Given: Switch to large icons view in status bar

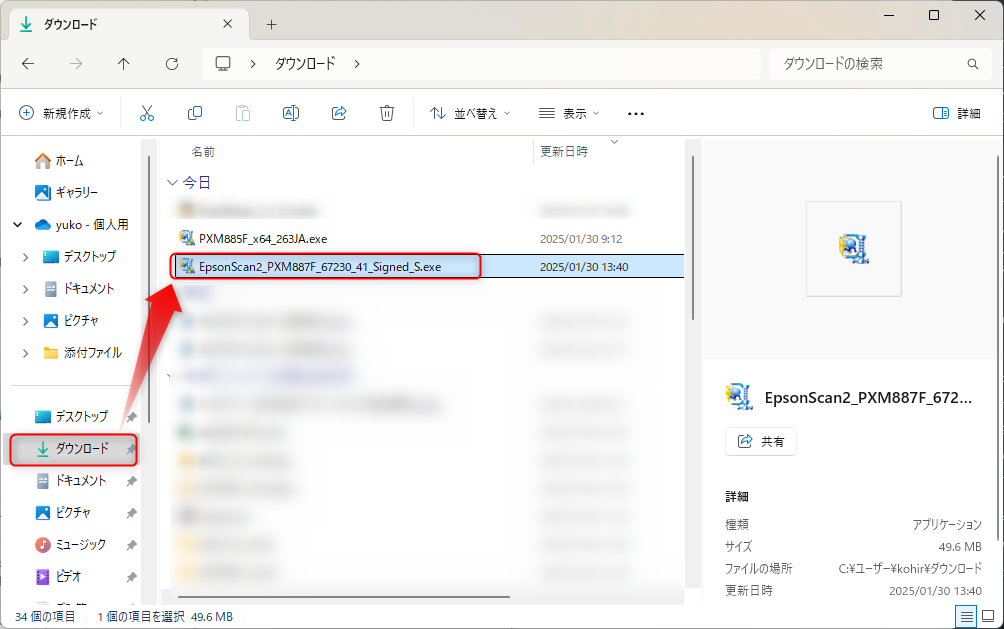Looking at the screenshot, I should point(988,617).
